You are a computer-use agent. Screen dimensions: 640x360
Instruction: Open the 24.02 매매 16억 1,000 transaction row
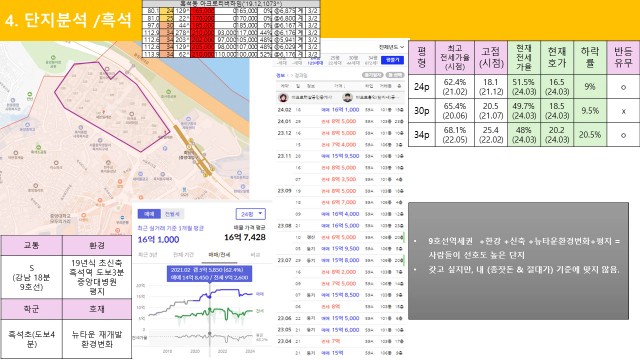[340, 110]
